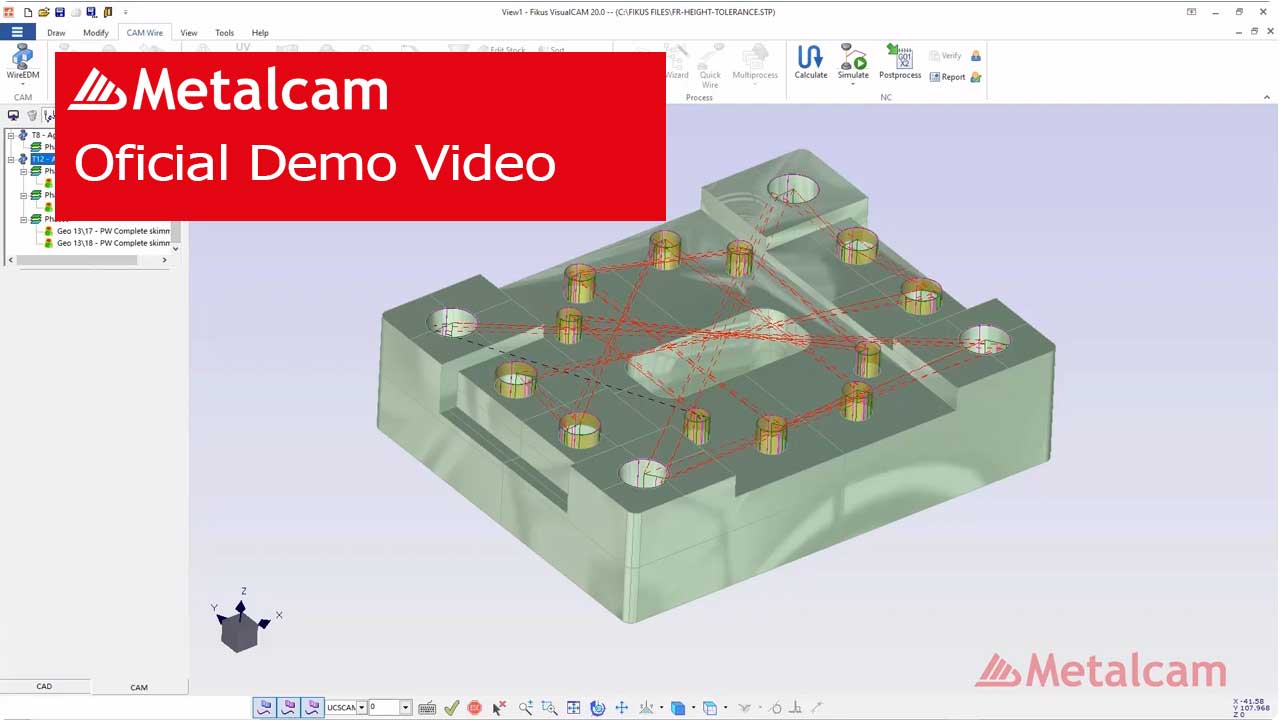Select Geo 13\17 PW Complete skimming item

pos(113,231)
